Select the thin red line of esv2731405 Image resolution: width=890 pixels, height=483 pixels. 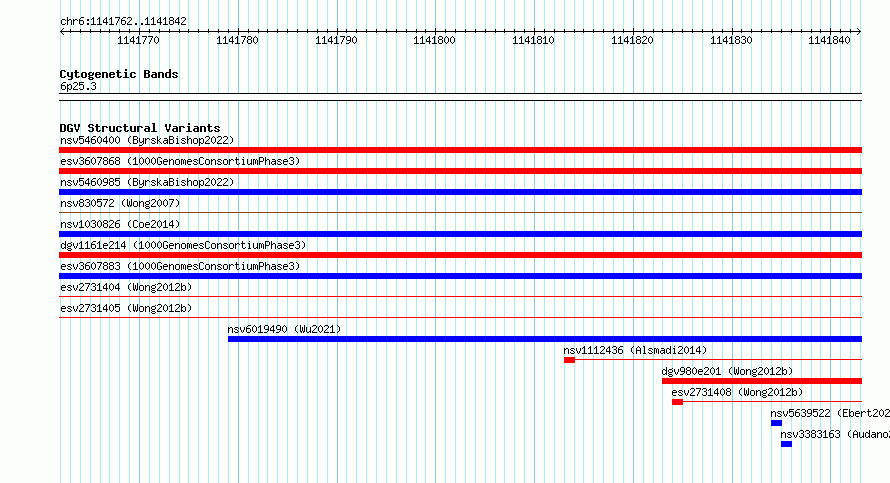[x=460, y=317]
